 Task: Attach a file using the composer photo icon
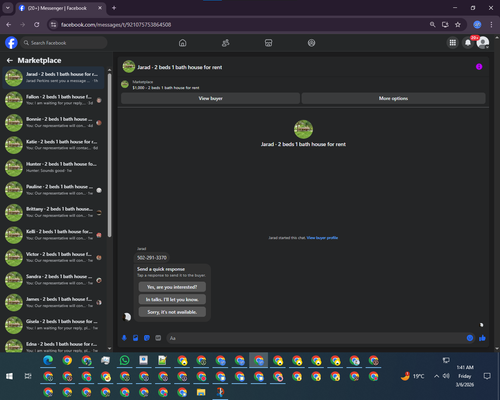(x=135, y=338)
